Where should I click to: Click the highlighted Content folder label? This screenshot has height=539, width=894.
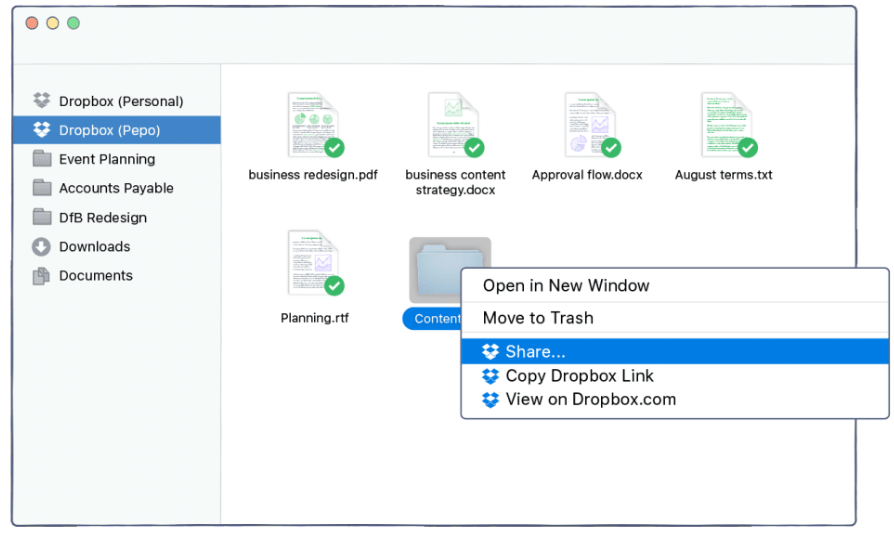tap(433, 318)
